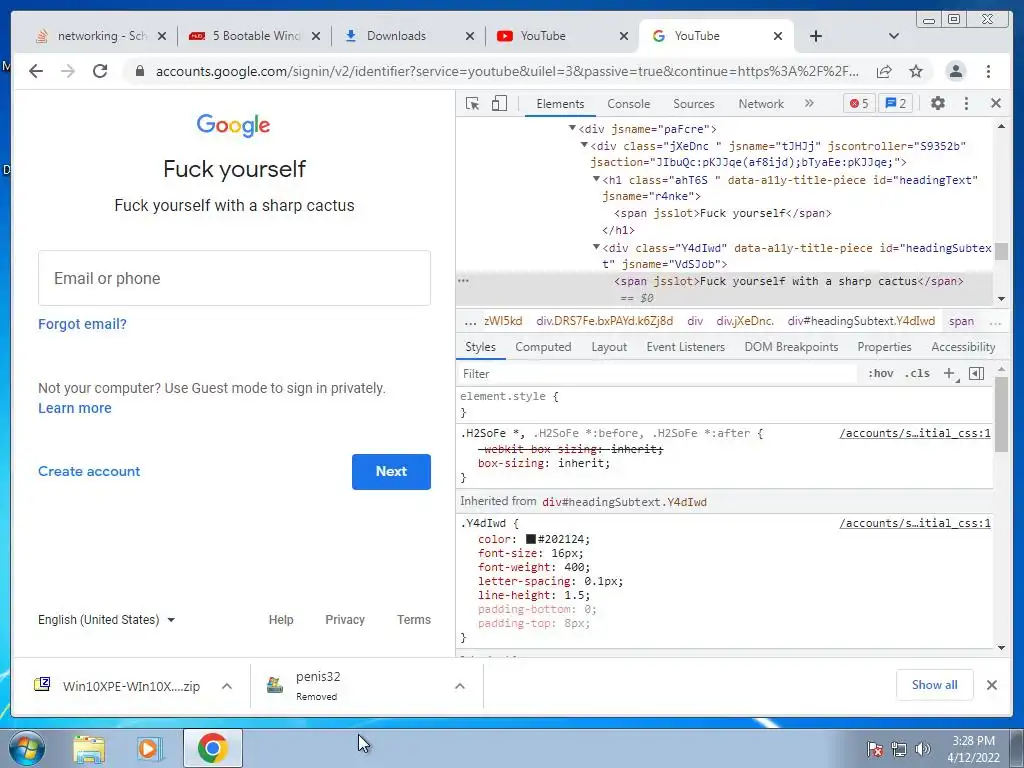Open the Windows Start menu orb
The height and width of the screenshot is (768, 1024).
pyautogui.click(x=27, y=748)
